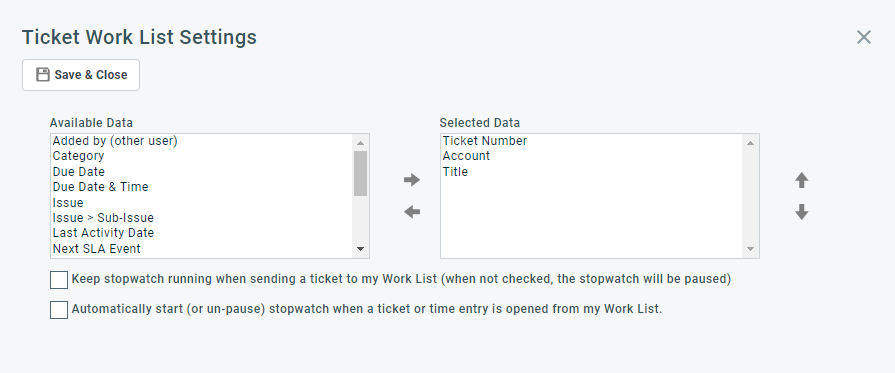Click the left arrow to remove selected data
This screenshot has height=373, width=895.
coord(412,212)
